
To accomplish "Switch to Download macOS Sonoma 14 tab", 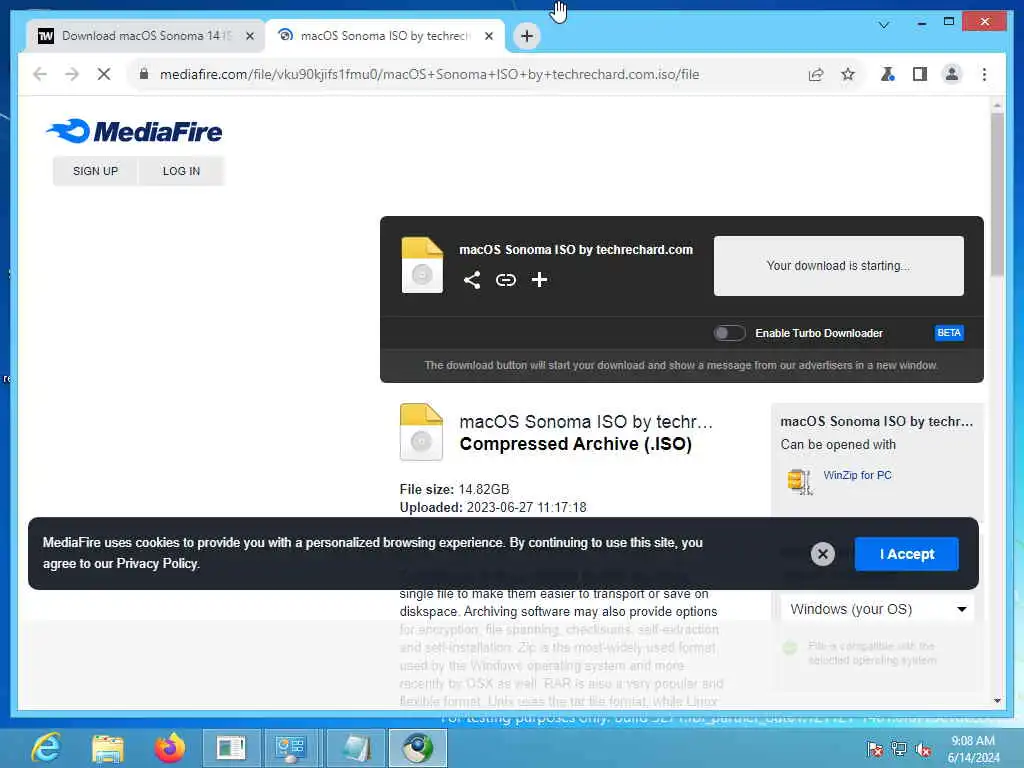I will (146, 36).
